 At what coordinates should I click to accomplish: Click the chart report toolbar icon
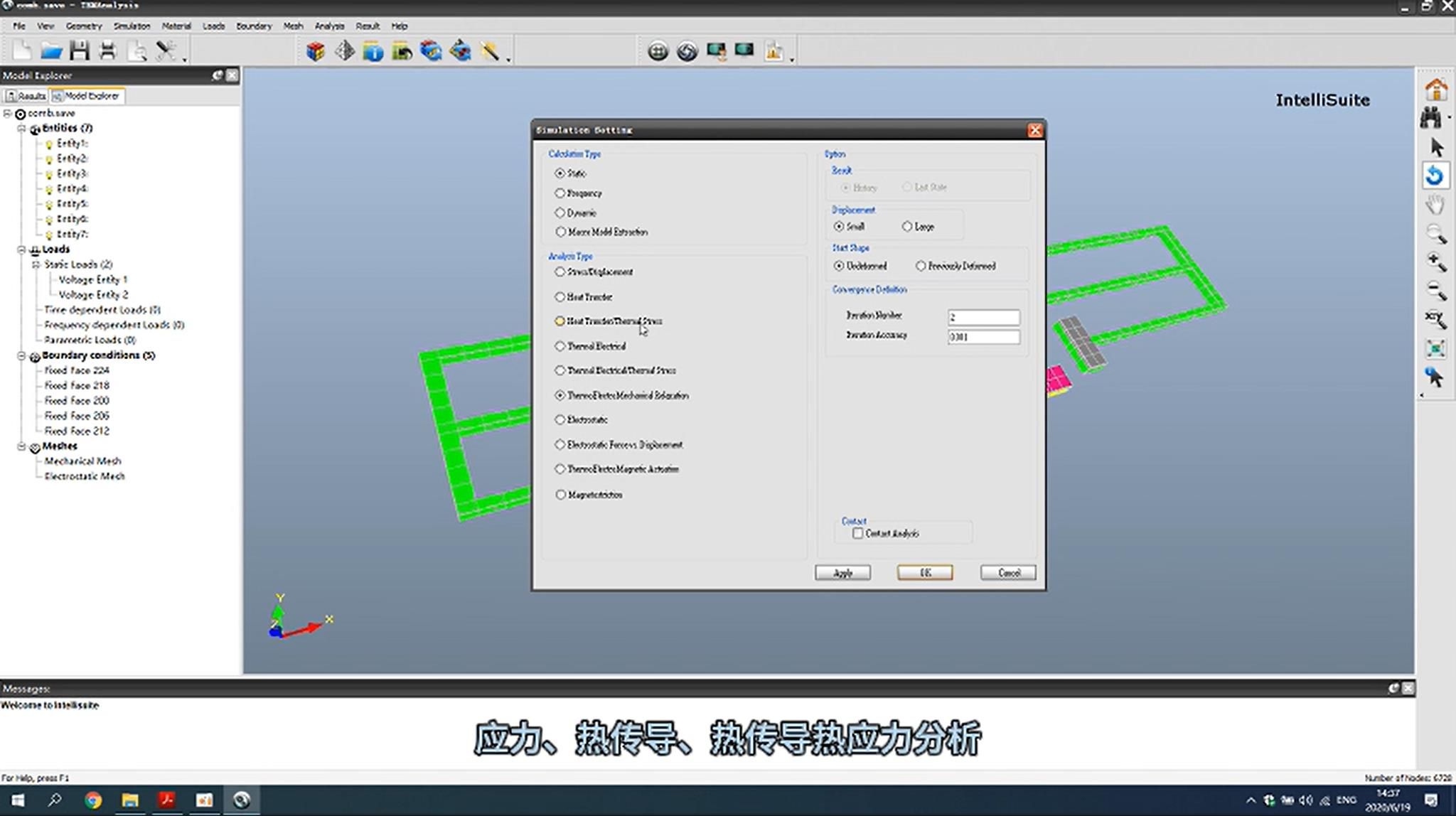point(773,51)
